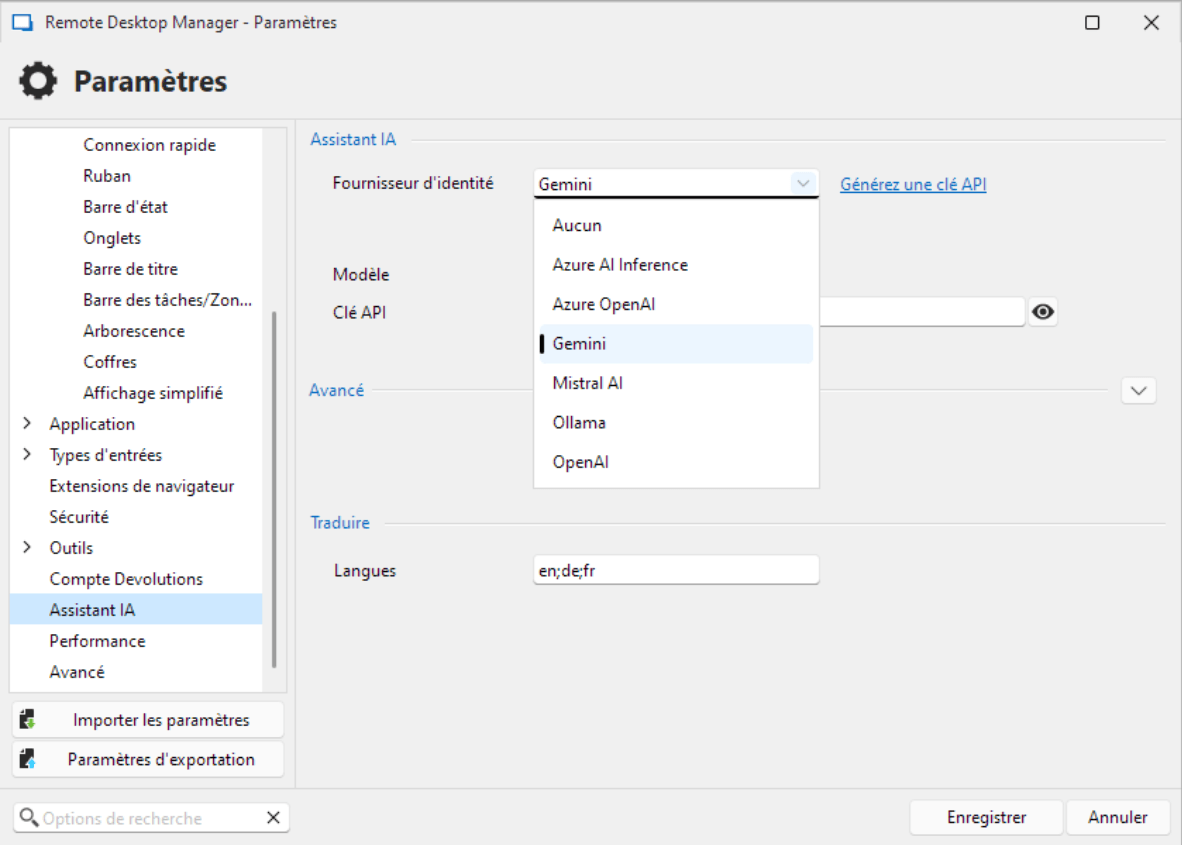The image size is (1182, 845).
Task: Choose Azure OpenAI in the dropdown
Action: pos(603,304)
